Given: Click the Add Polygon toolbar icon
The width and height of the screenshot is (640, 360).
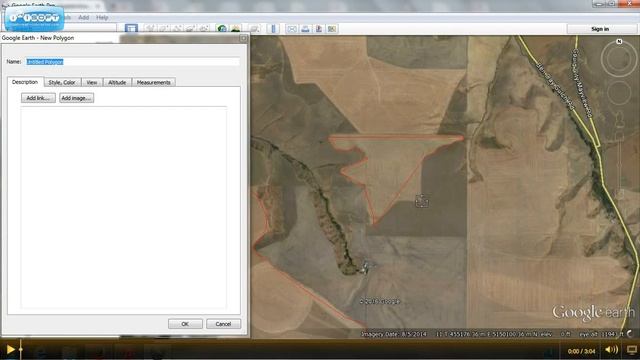Looking at the screenshot, I should (164, 29).
